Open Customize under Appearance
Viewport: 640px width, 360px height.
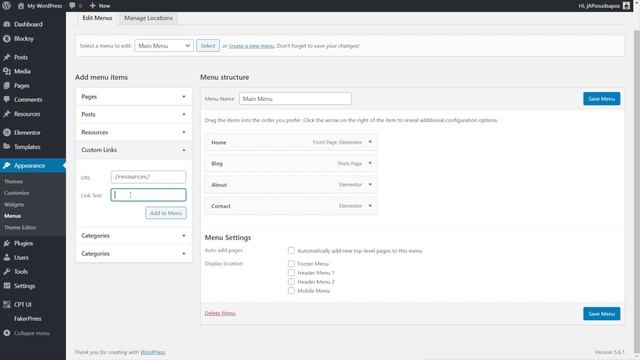[x=17, y=193]
